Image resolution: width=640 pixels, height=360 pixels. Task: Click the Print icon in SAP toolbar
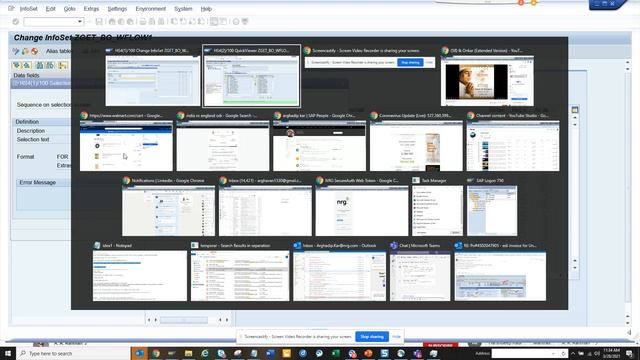coord(143,22)
